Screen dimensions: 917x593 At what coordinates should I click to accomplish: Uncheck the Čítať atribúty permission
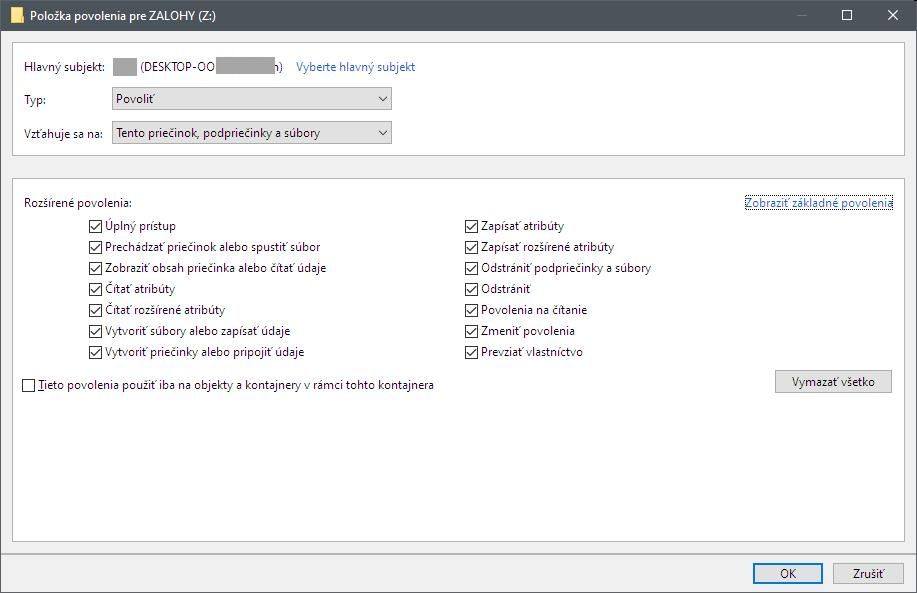pyautogui.click(x=95, y=289)
